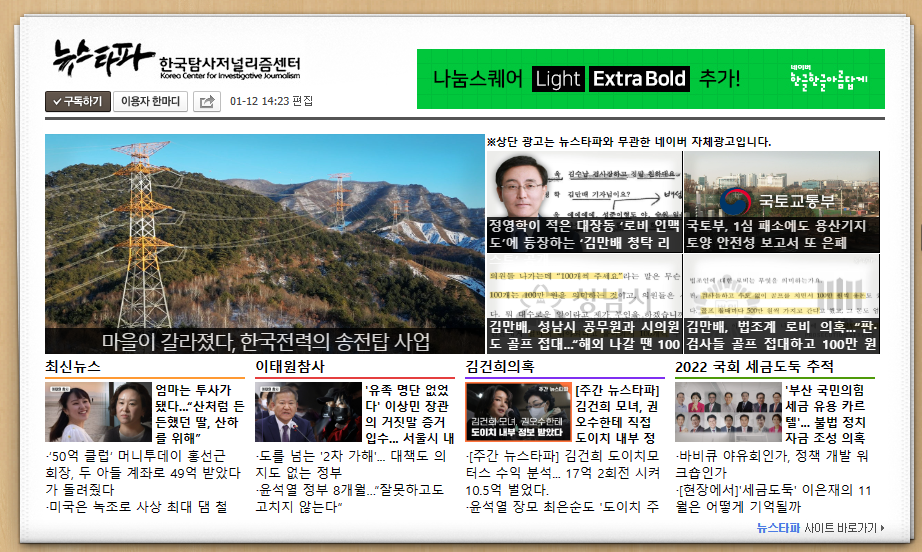Open 이상민 장관 thumbnail image
922x552 pixels.
(x=308, y=412)
